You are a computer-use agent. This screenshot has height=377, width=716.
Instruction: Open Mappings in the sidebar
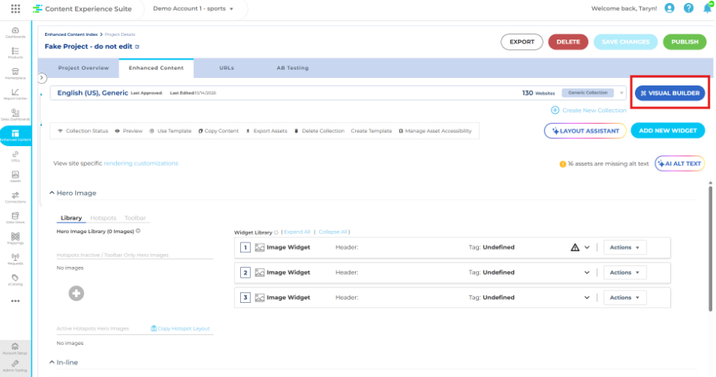click(16, 238)
